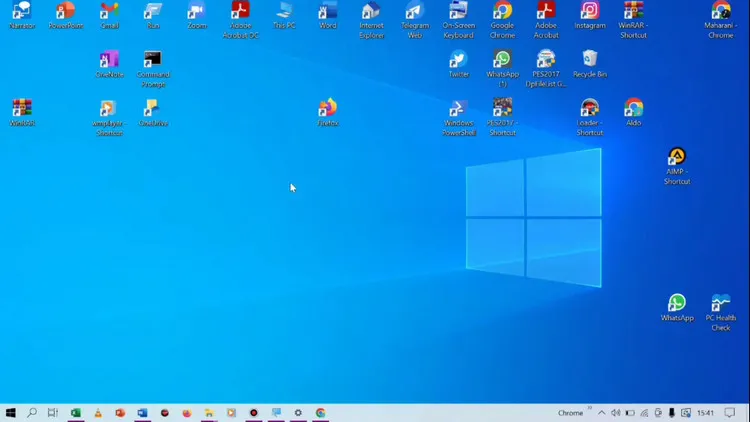Viewport: 750px width, 422px height.
Task: Select the Run desktop shortcut
Action: [x=153, y=15]
